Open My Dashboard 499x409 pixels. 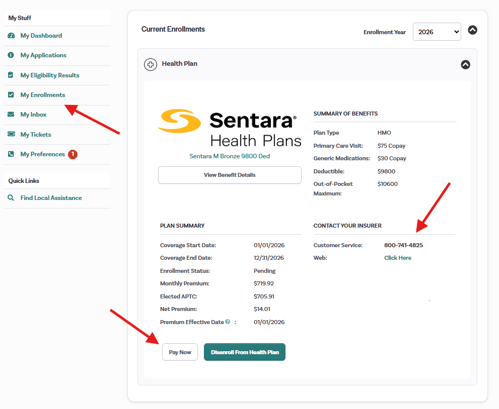41,36
